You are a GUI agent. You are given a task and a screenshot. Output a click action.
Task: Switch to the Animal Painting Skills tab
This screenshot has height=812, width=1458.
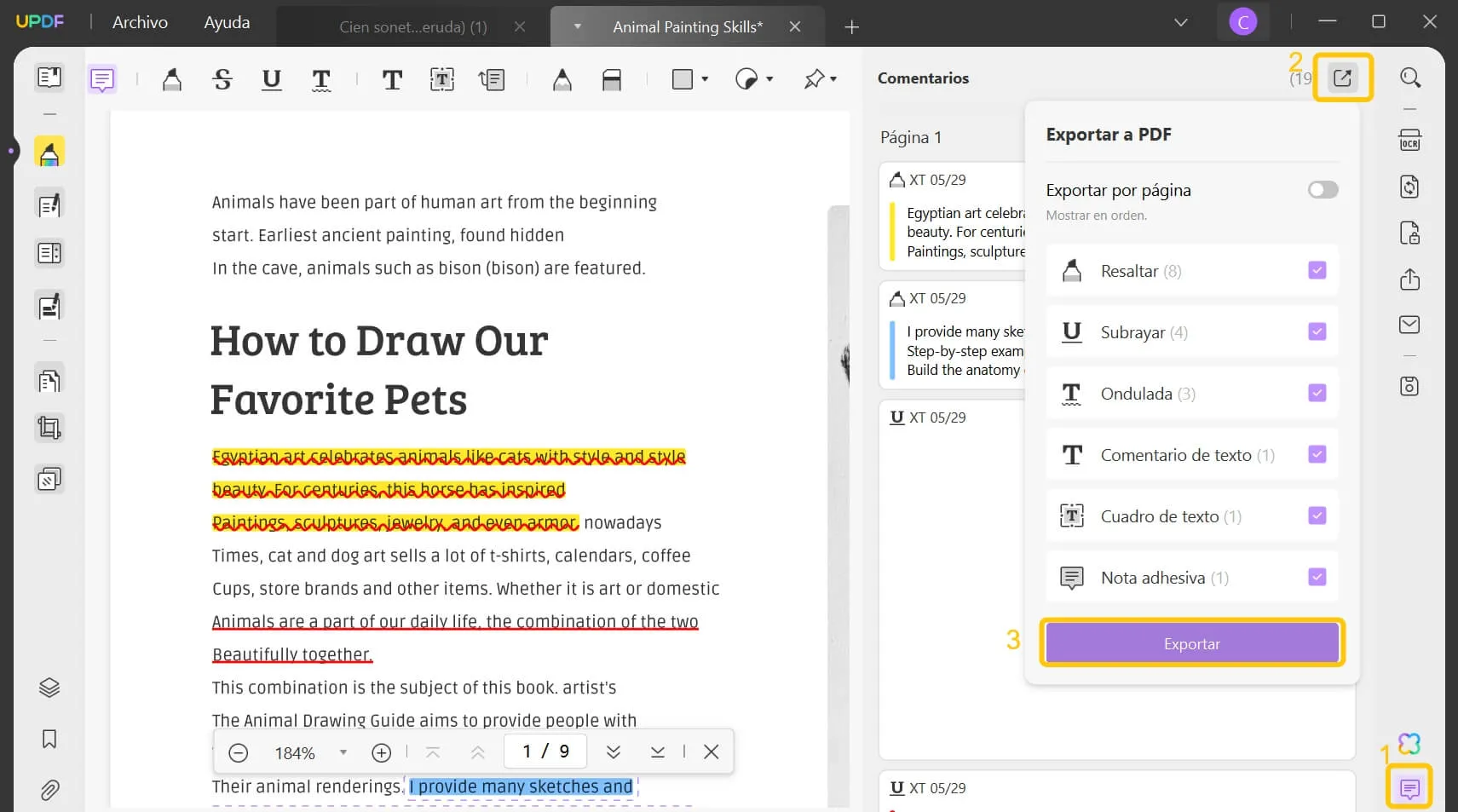point(688,26)
